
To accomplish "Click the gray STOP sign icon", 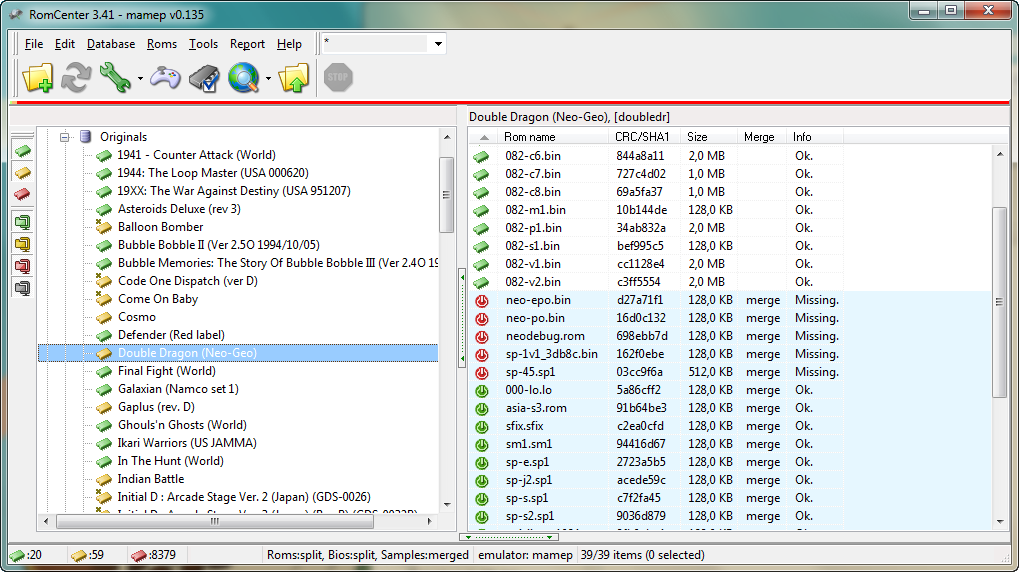I will point(338,78).
